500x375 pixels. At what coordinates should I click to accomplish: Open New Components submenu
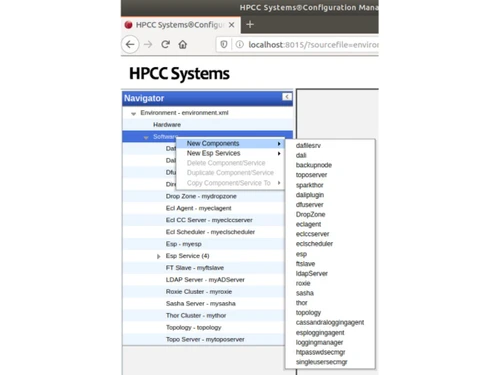[x=230, y=143]
